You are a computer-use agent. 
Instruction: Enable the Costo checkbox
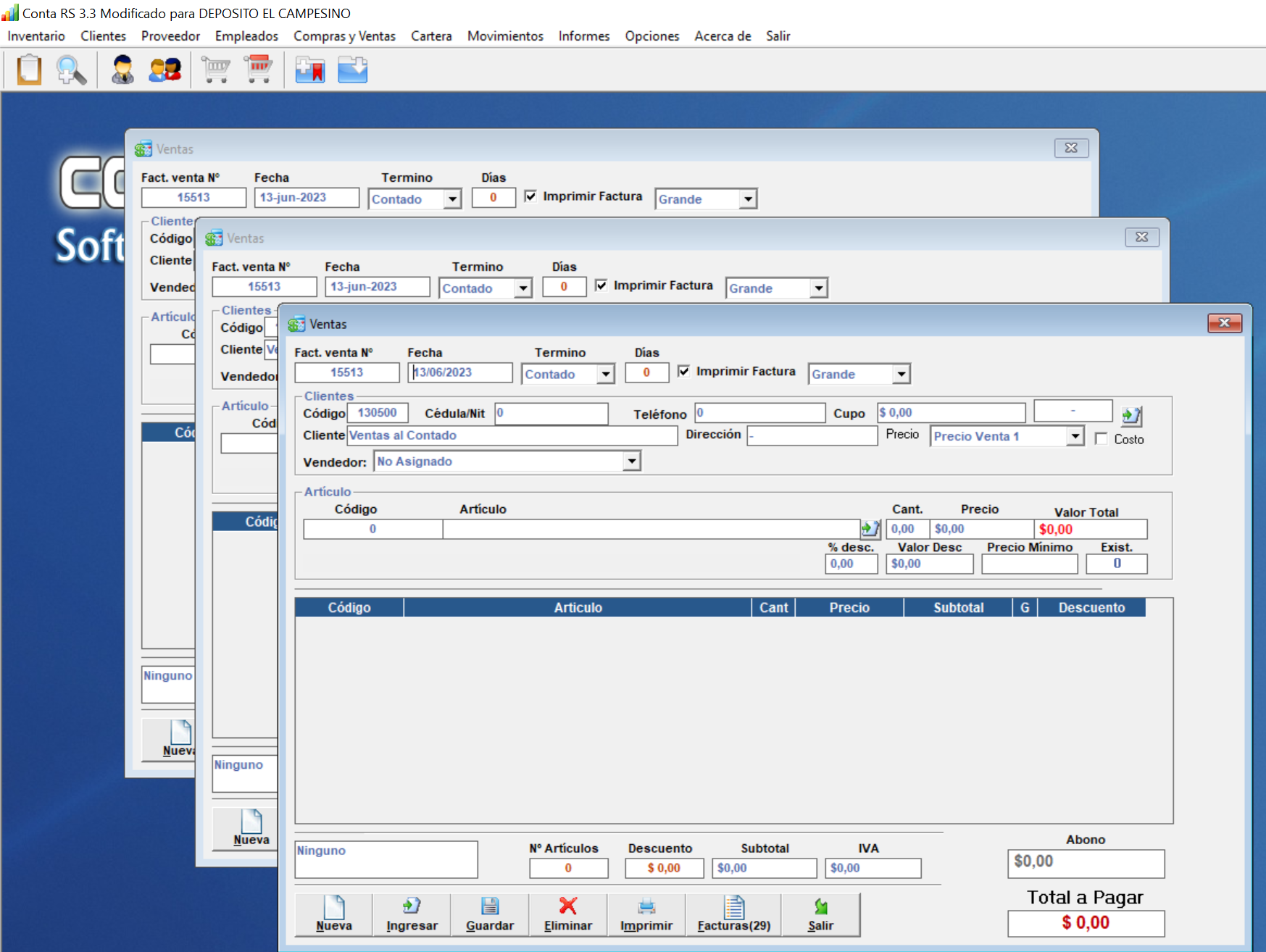point(1101,439)
